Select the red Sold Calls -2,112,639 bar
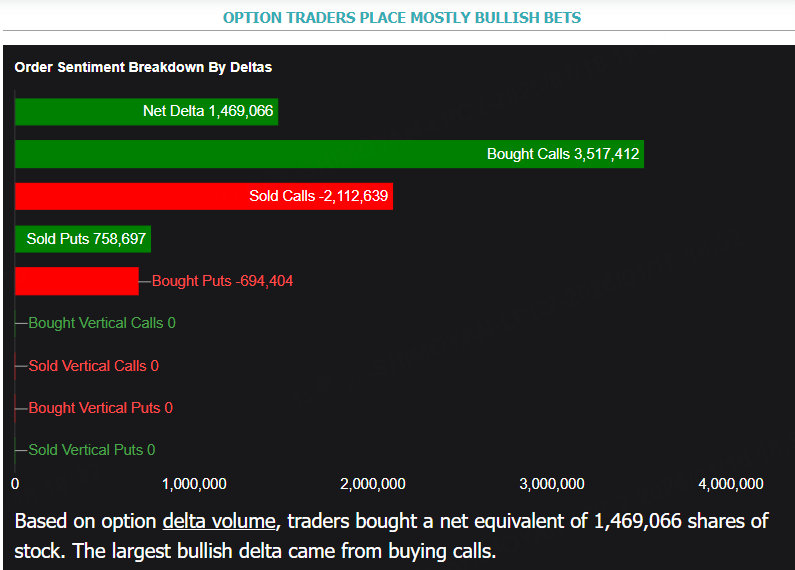The width and height of the screenshot is (795, 570). click(x=204, y=196)
